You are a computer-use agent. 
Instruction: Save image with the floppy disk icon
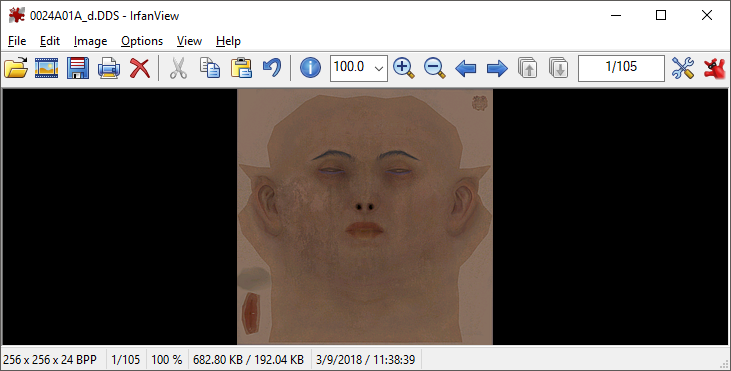[x=78, y=68]
